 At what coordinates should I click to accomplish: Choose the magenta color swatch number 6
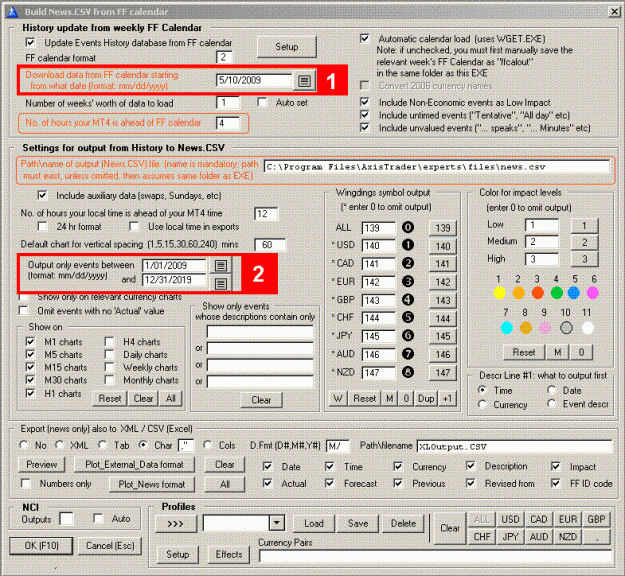click(593, 293)
